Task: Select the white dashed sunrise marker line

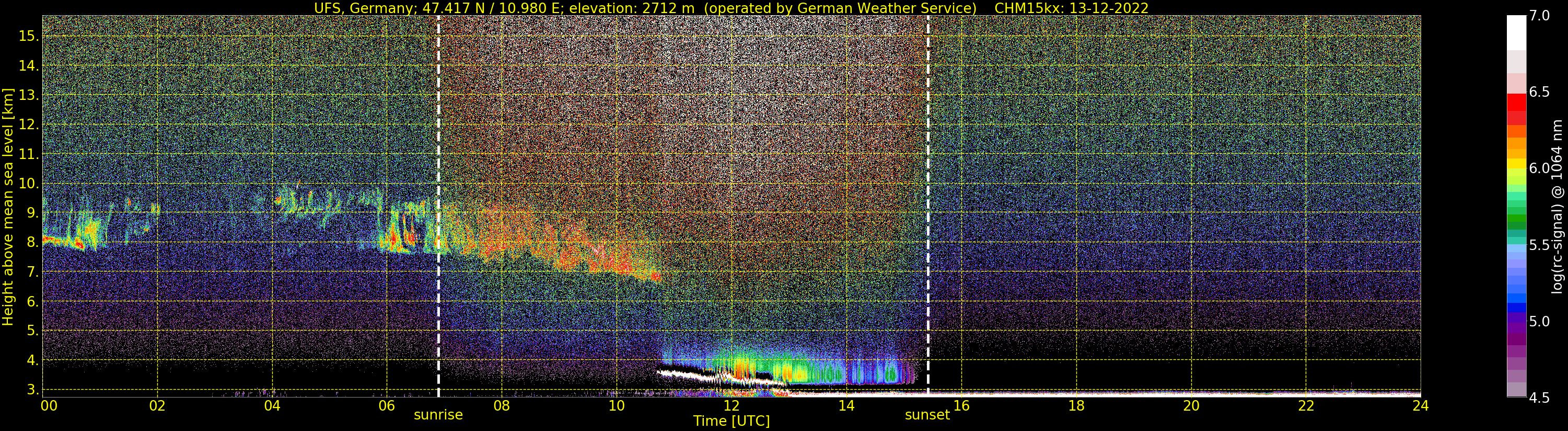Action: coord(438,206)
